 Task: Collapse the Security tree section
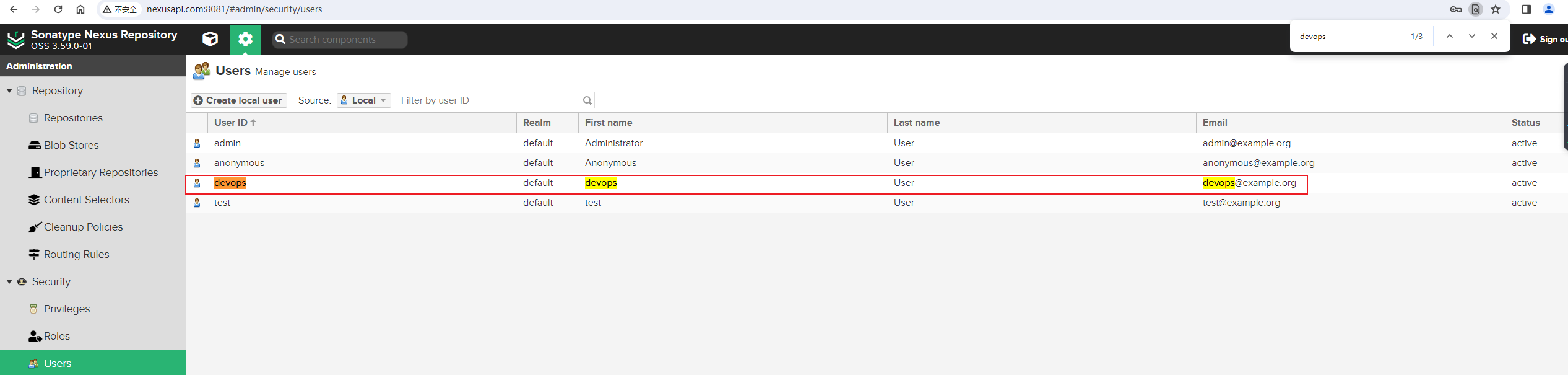[x=9, y=281]
